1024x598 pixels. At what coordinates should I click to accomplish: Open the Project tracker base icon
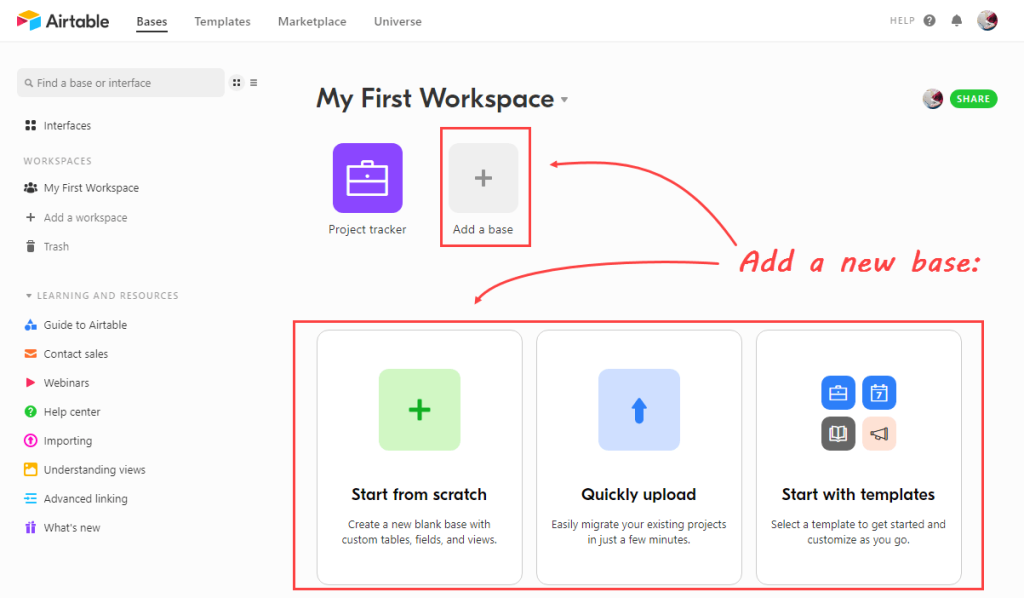(368, 178)
